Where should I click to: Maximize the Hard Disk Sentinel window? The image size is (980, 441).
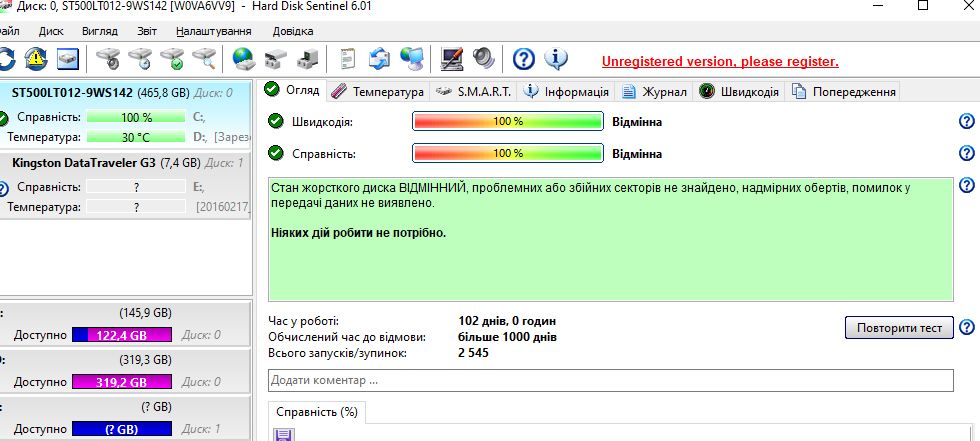(923, 6)
